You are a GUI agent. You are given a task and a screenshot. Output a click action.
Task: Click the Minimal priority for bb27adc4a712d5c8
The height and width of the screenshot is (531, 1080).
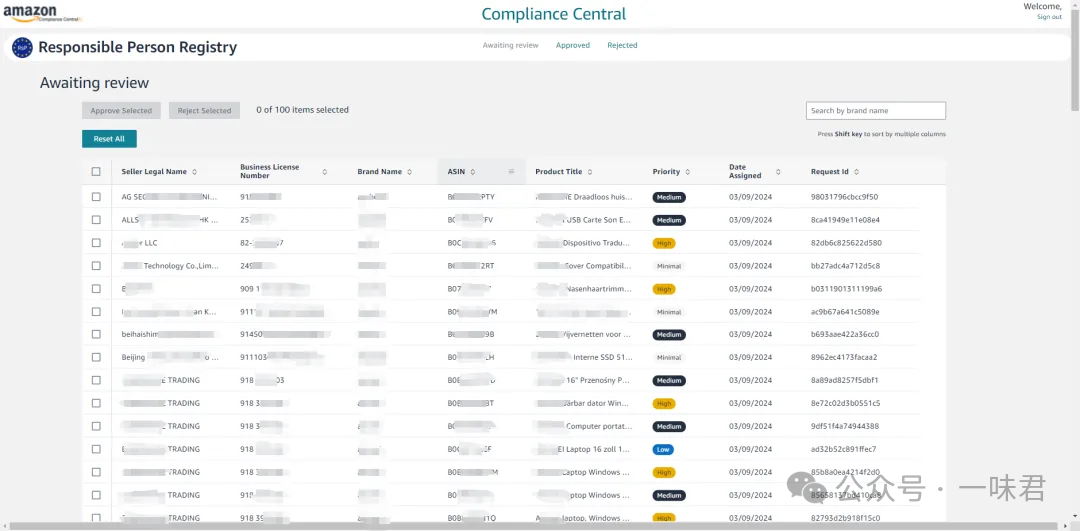coord(669,266)
